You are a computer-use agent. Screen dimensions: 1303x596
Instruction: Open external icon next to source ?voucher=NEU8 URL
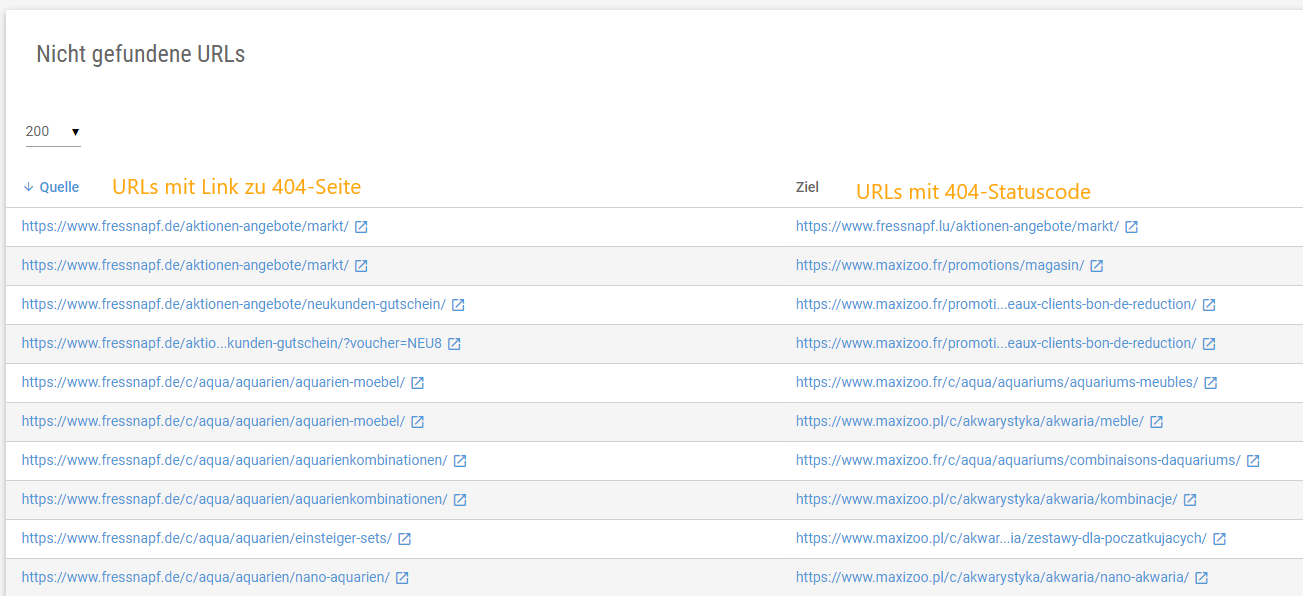point(454,344)
